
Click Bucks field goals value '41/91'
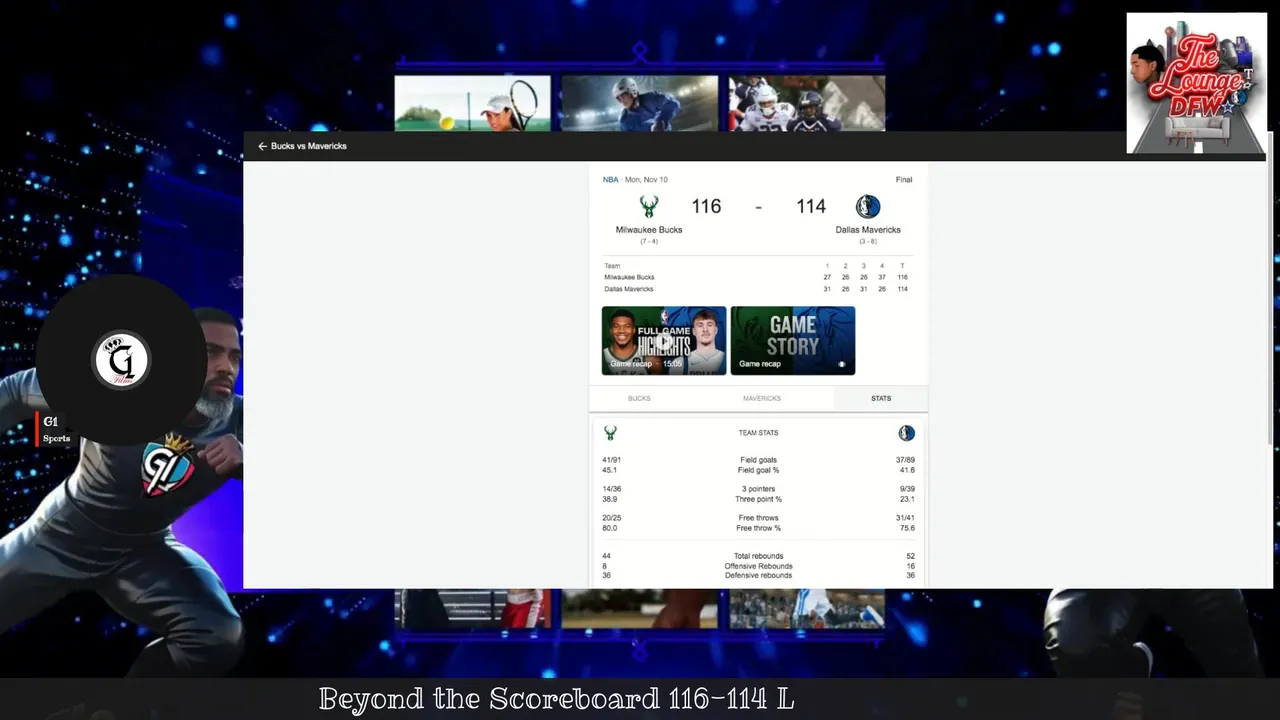click(x=611, y=460)
